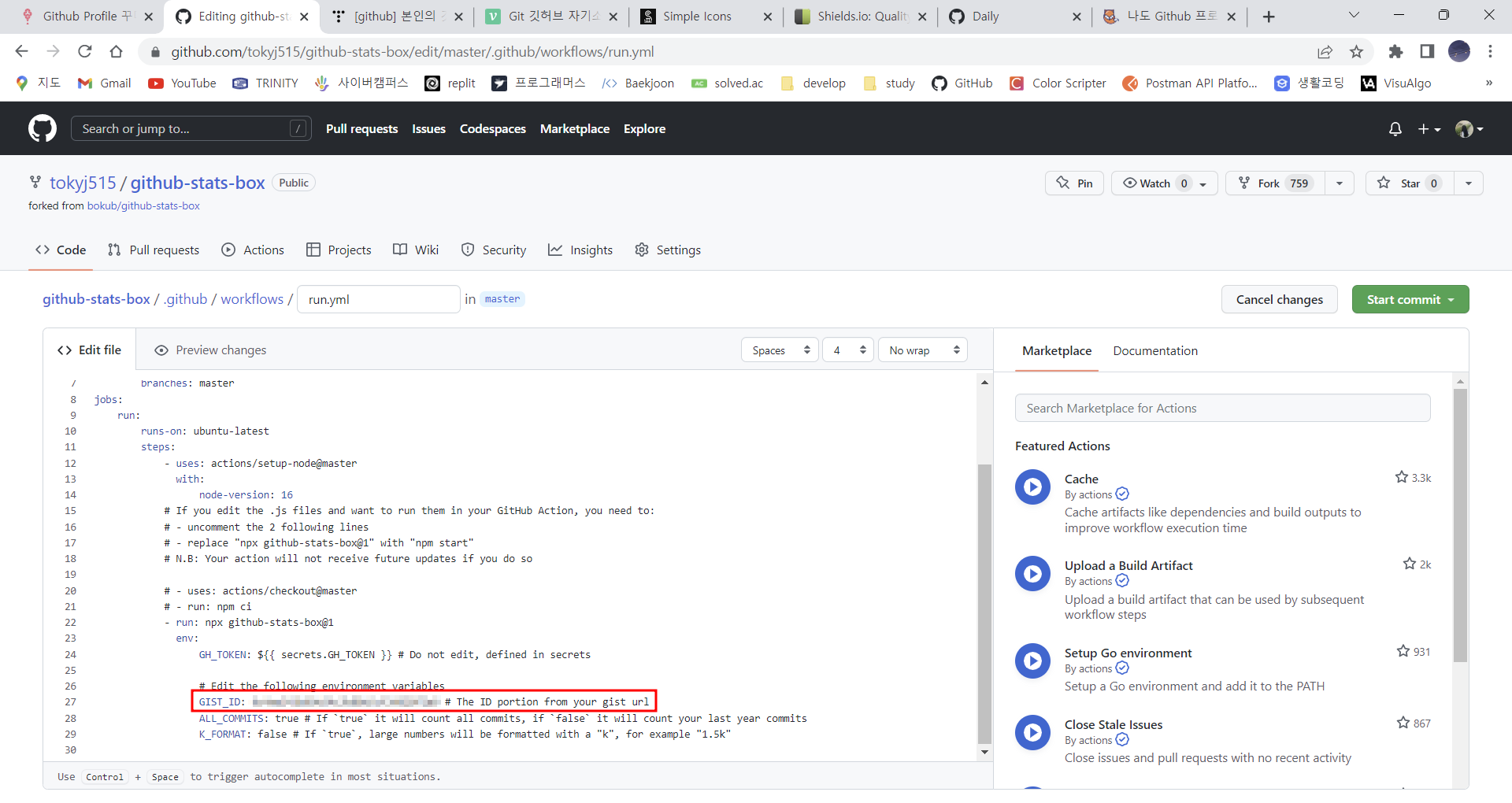The height and width of the screenshot is (803, 1512).
Task: Open the Actions tab
Action: 253,250
